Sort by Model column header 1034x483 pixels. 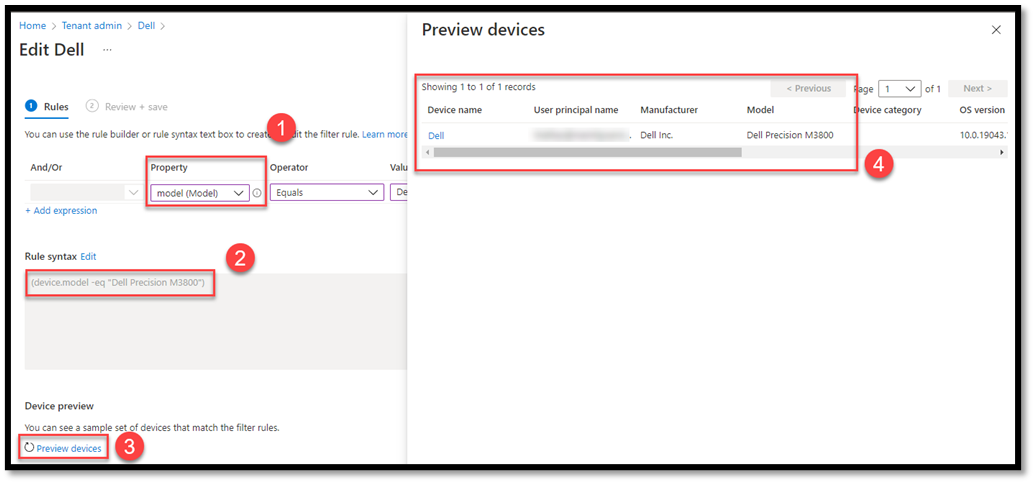pos(760,110)
